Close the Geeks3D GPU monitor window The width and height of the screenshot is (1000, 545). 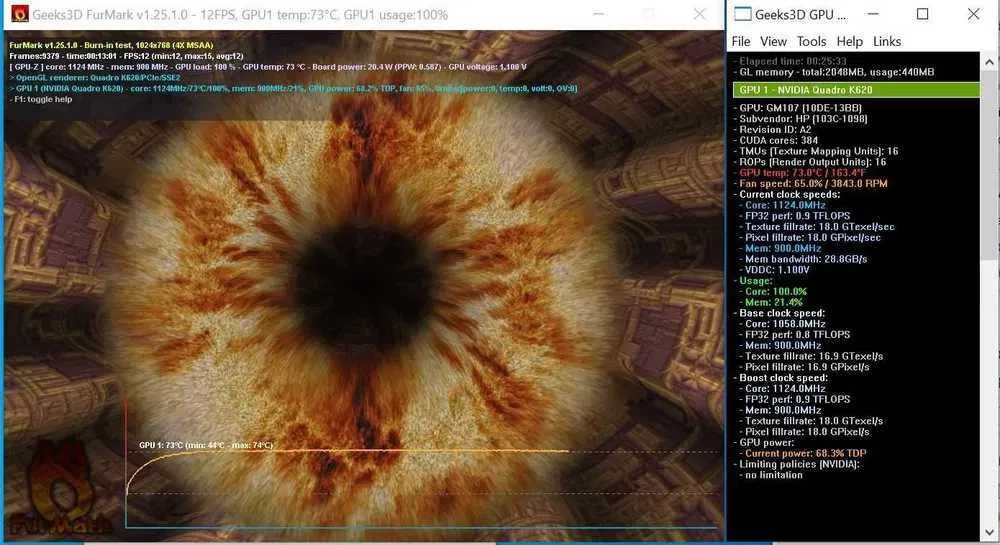pyautogui.click(x=973, y=14)
